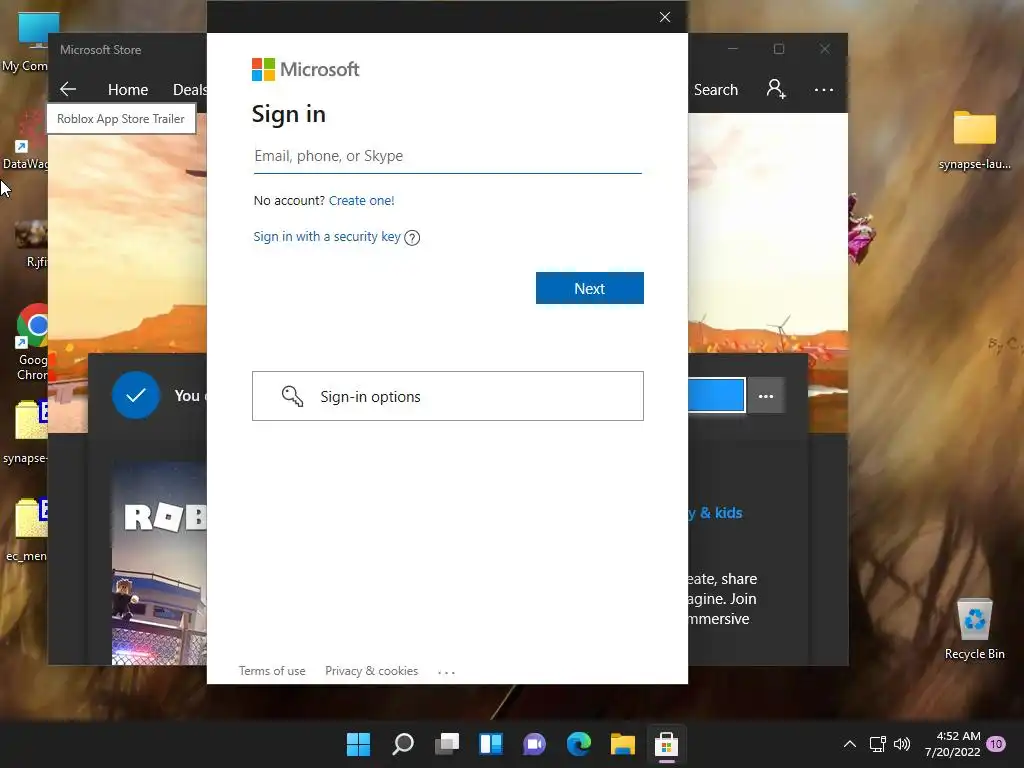Viewport: 1024px width, 768px height.
Task: Open the more options button beside install
Action: [765, 396]
